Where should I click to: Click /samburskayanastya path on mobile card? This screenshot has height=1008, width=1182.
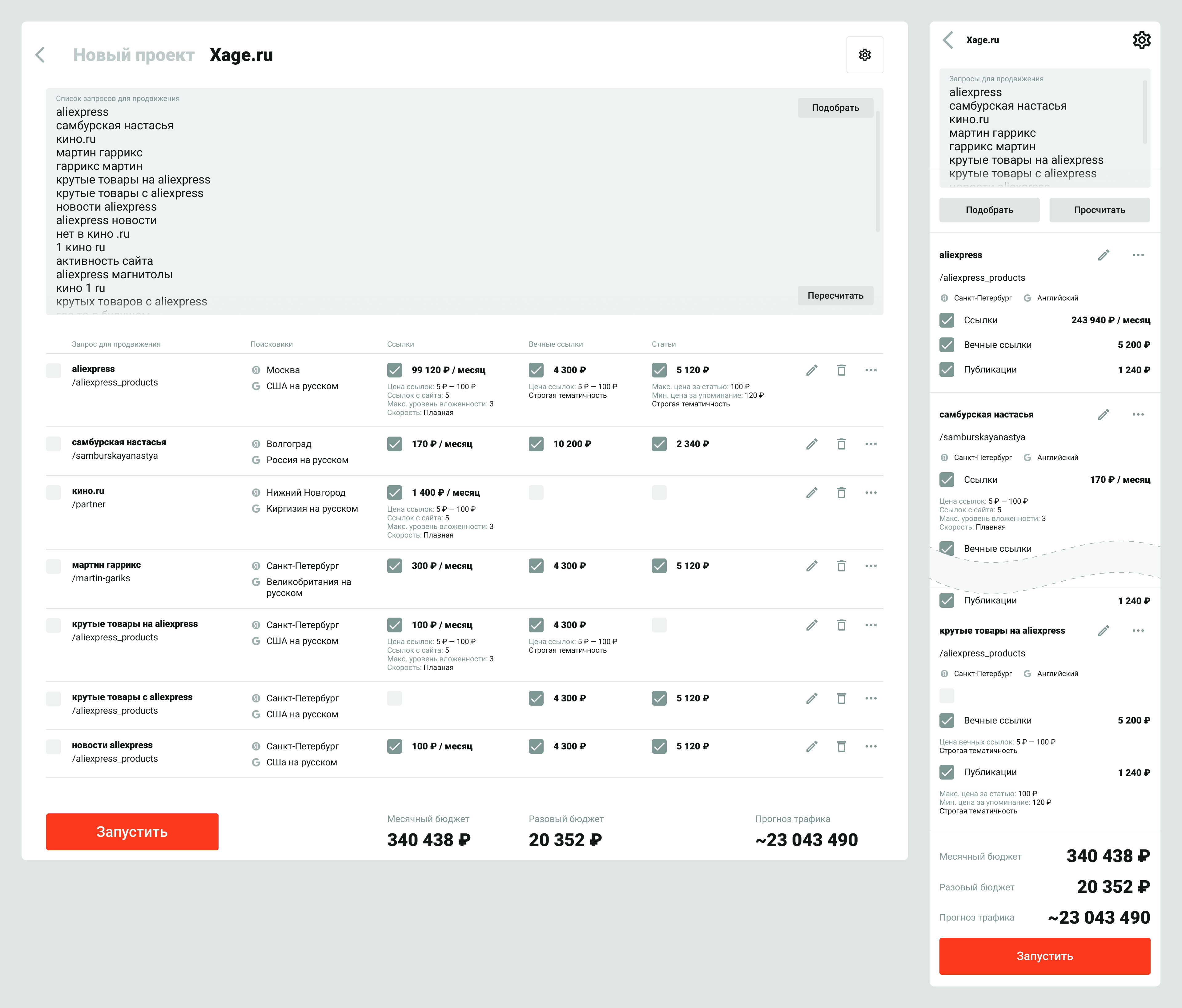(x=982, y=437)
